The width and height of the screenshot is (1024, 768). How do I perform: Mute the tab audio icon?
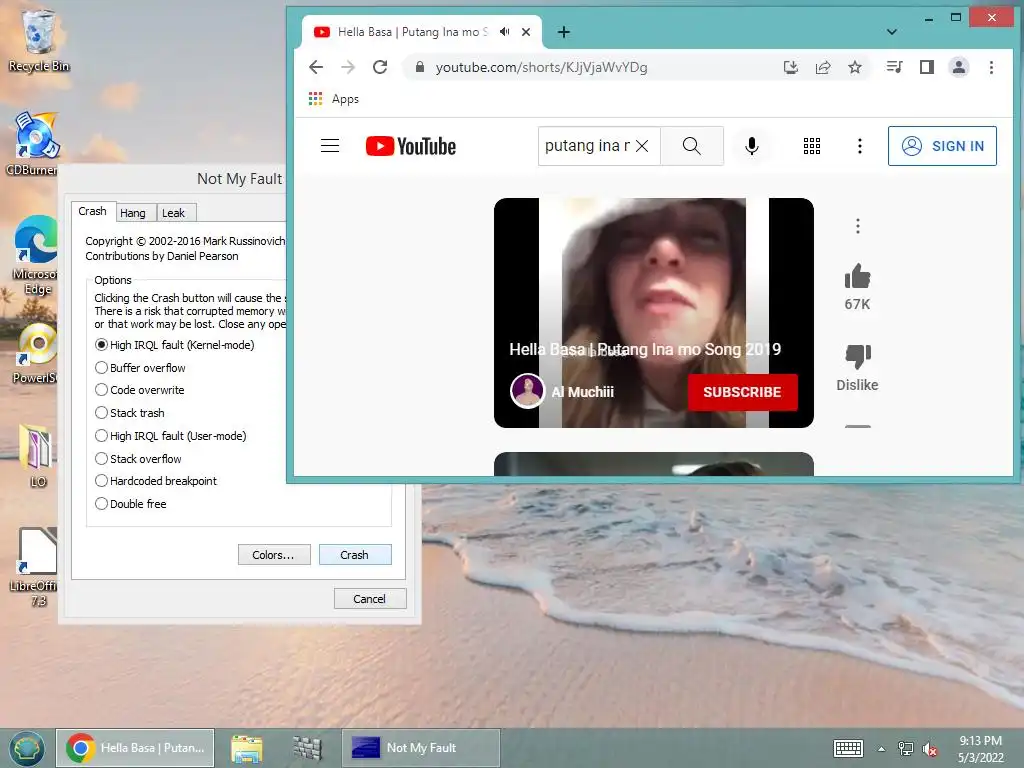504,31
